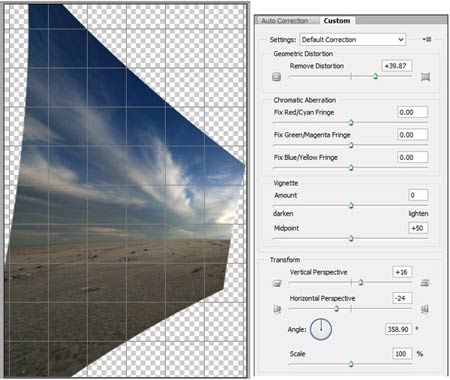This screenshot has width=450, height=380.
Task: Click the Vignette Amount slider handle
Action: point(351,205)
